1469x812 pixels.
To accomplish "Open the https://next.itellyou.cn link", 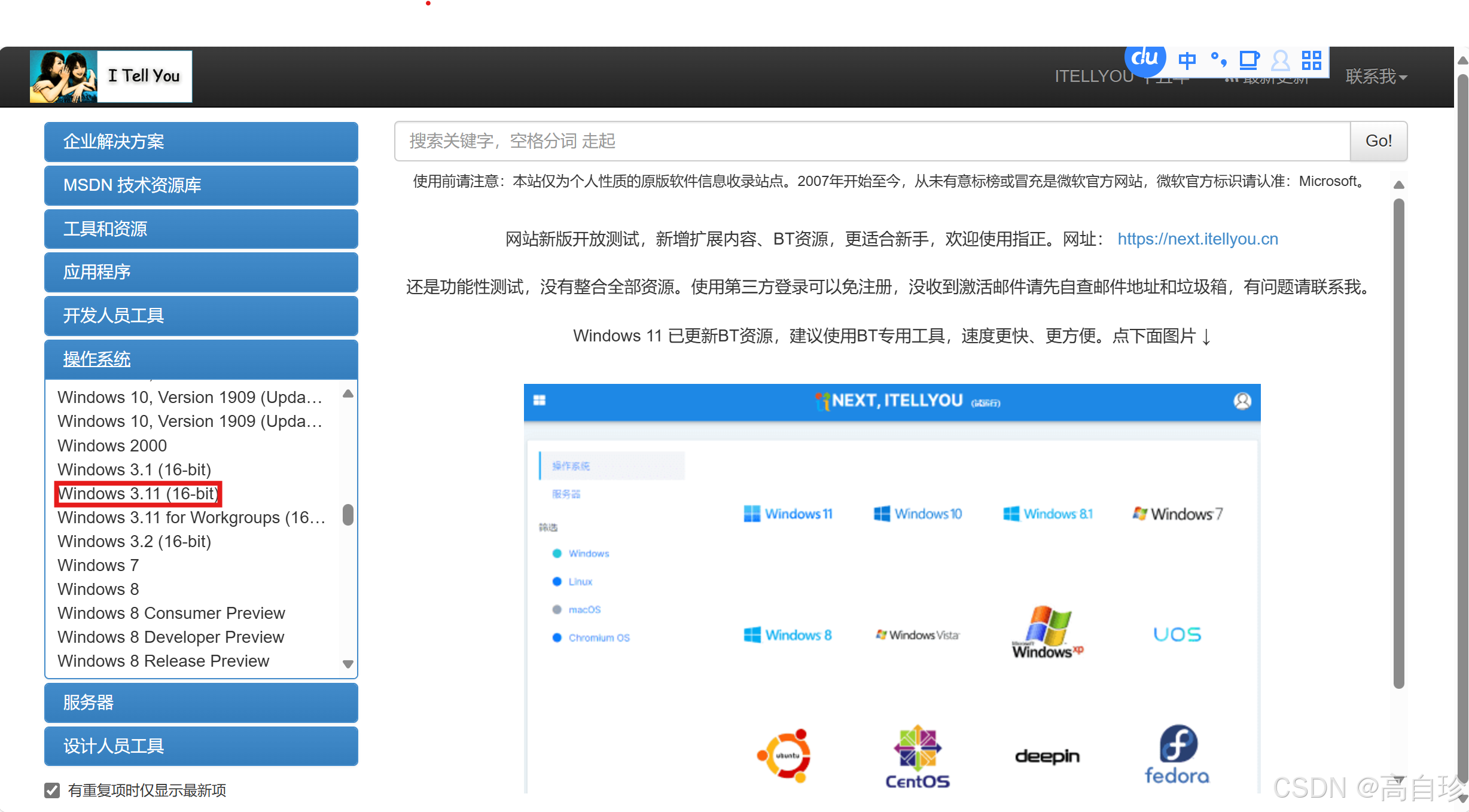I will 1197,239.
